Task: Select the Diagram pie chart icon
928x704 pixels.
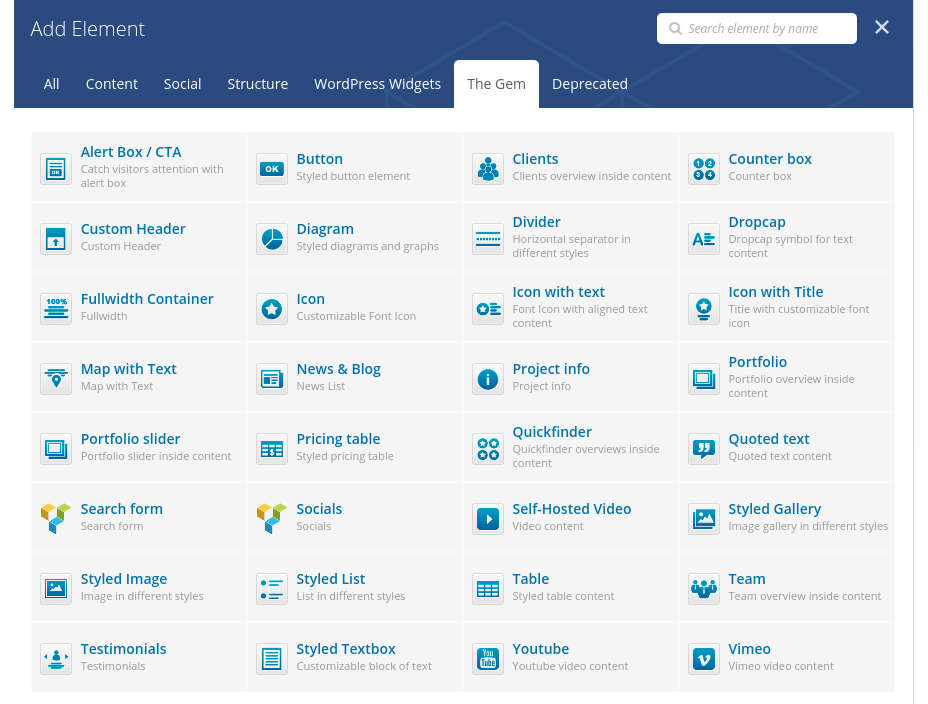Action: pos(272,239)
